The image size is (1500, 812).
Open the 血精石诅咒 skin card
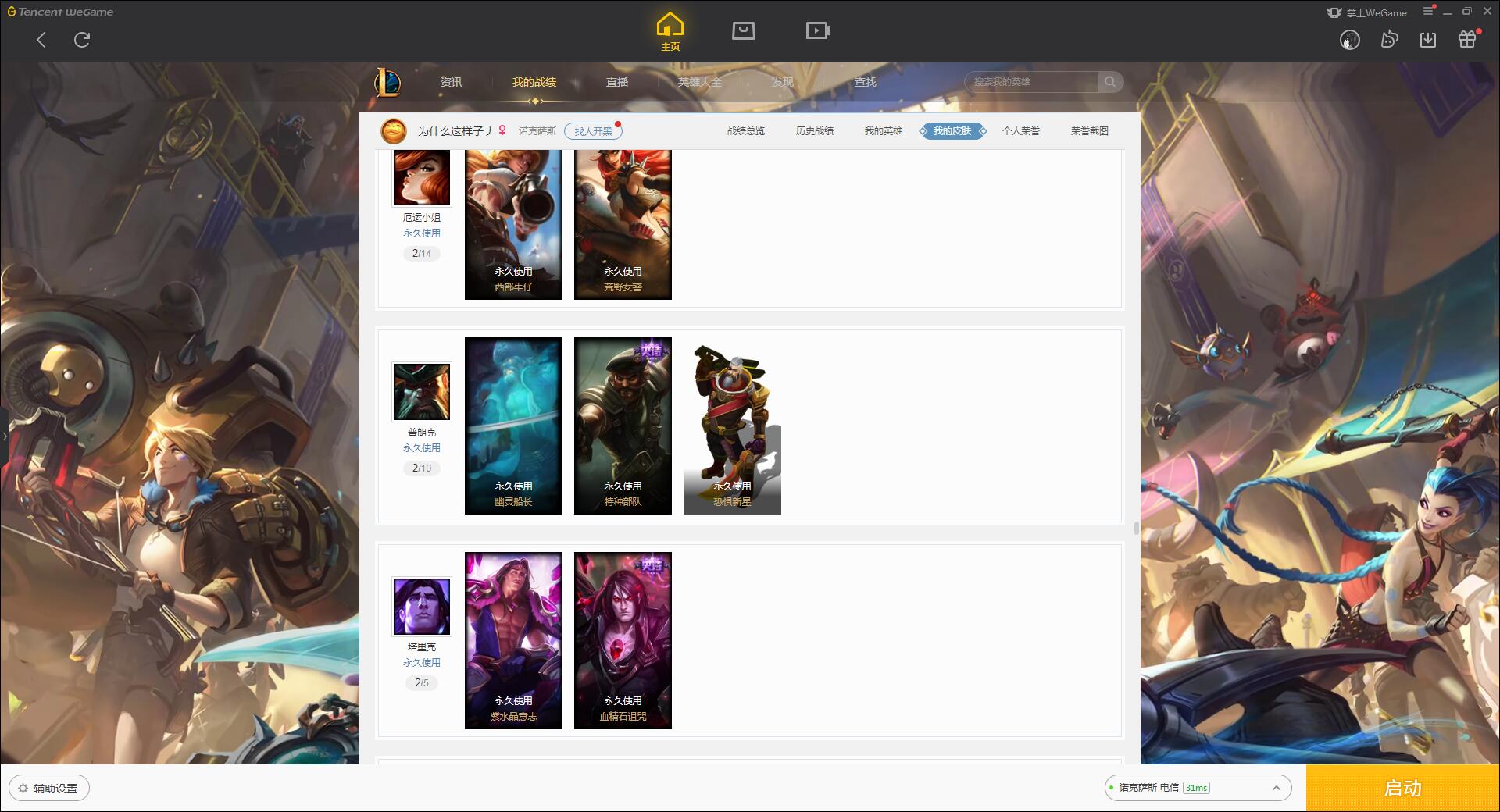tap(623, 640)
